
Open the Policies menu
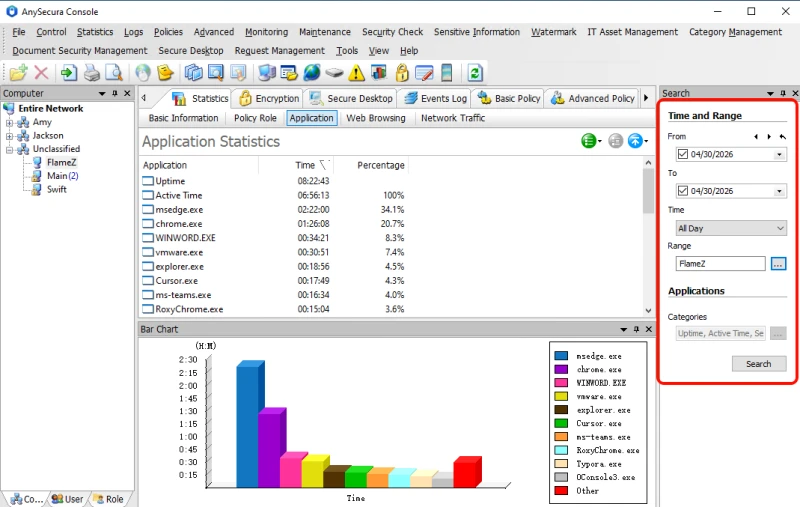168,32
